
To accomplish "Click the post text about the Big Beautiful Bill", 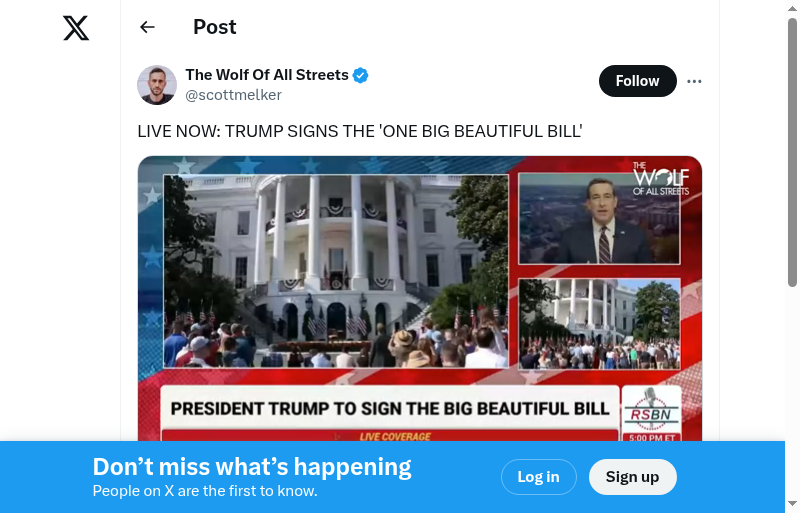I will (x=360, y=131).
